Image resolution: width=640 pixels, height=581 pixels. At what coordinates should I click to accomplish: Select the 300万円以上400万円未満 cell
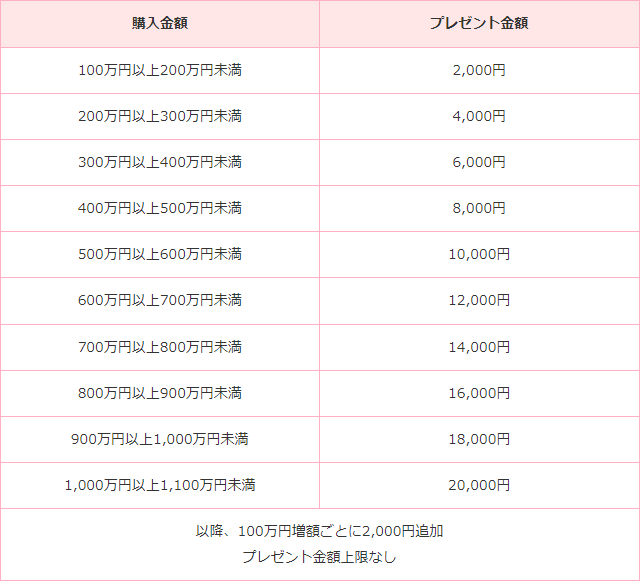pyautogui.click(x=160, y=162)
